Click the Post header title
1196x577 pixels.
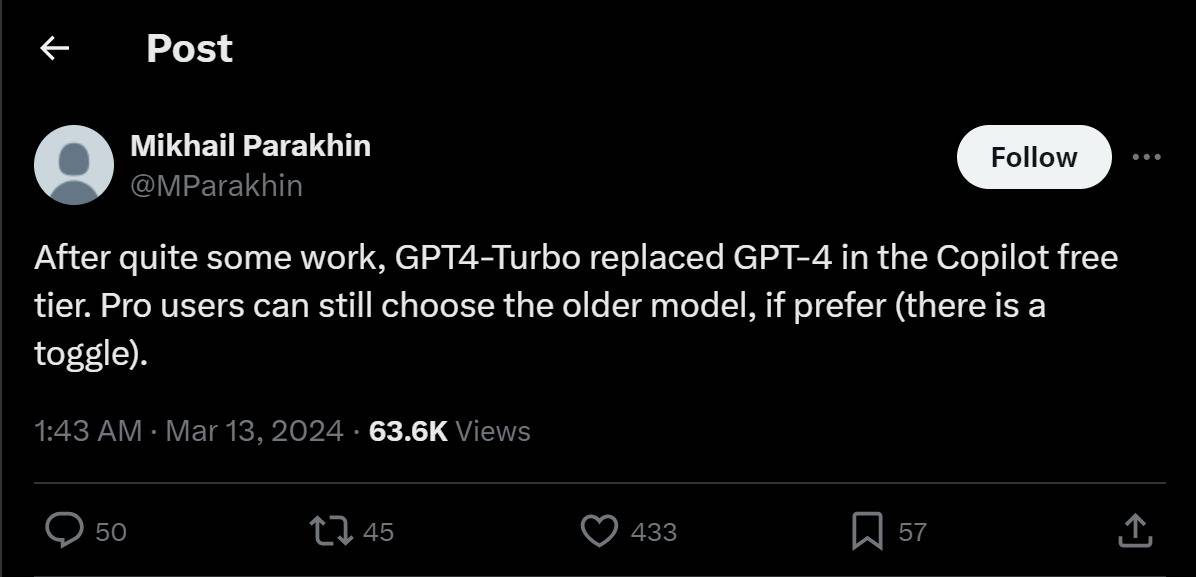pos(189,48)
